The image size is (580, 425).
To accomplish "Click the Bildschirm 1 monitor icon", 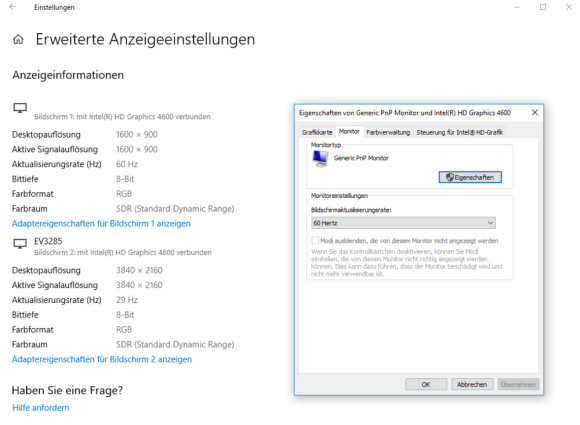I will coord(20,108).
